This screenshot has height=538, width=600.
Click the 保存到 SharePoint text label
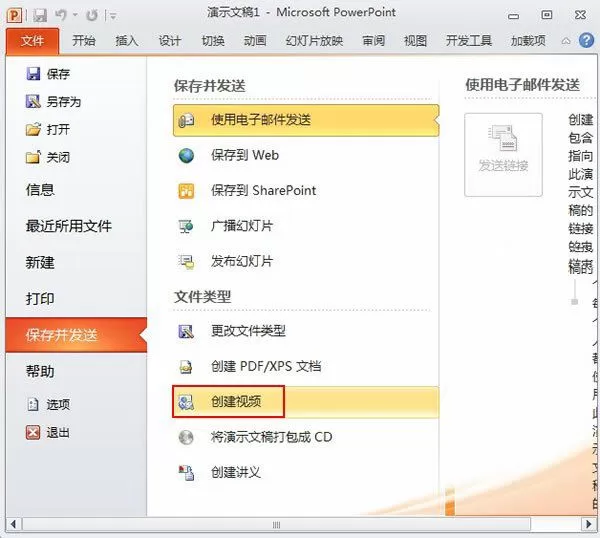coord(264,190)
